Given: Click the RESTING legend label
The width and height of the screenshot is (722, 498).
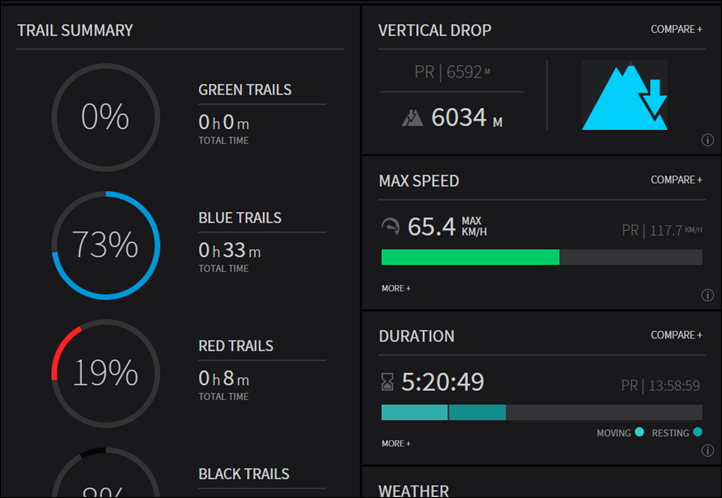Looking at the screenshot, I should pos(670,433).
